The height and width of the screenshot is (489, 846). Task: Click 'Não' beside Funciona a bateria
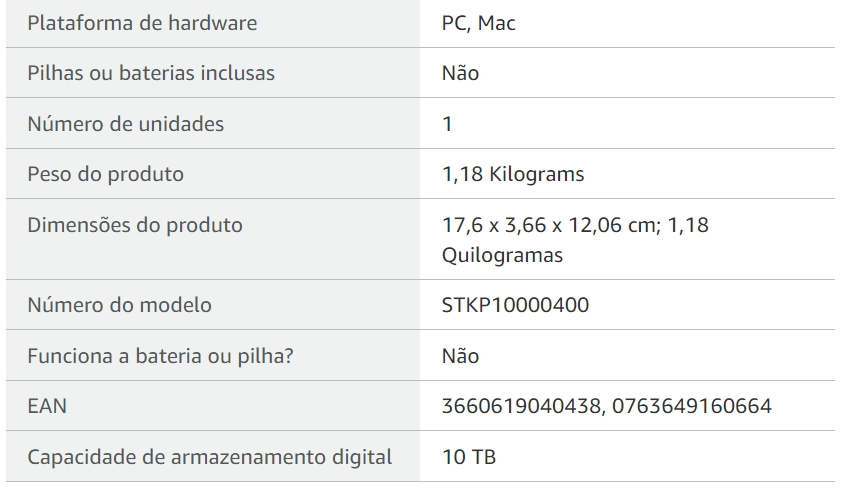460,356
